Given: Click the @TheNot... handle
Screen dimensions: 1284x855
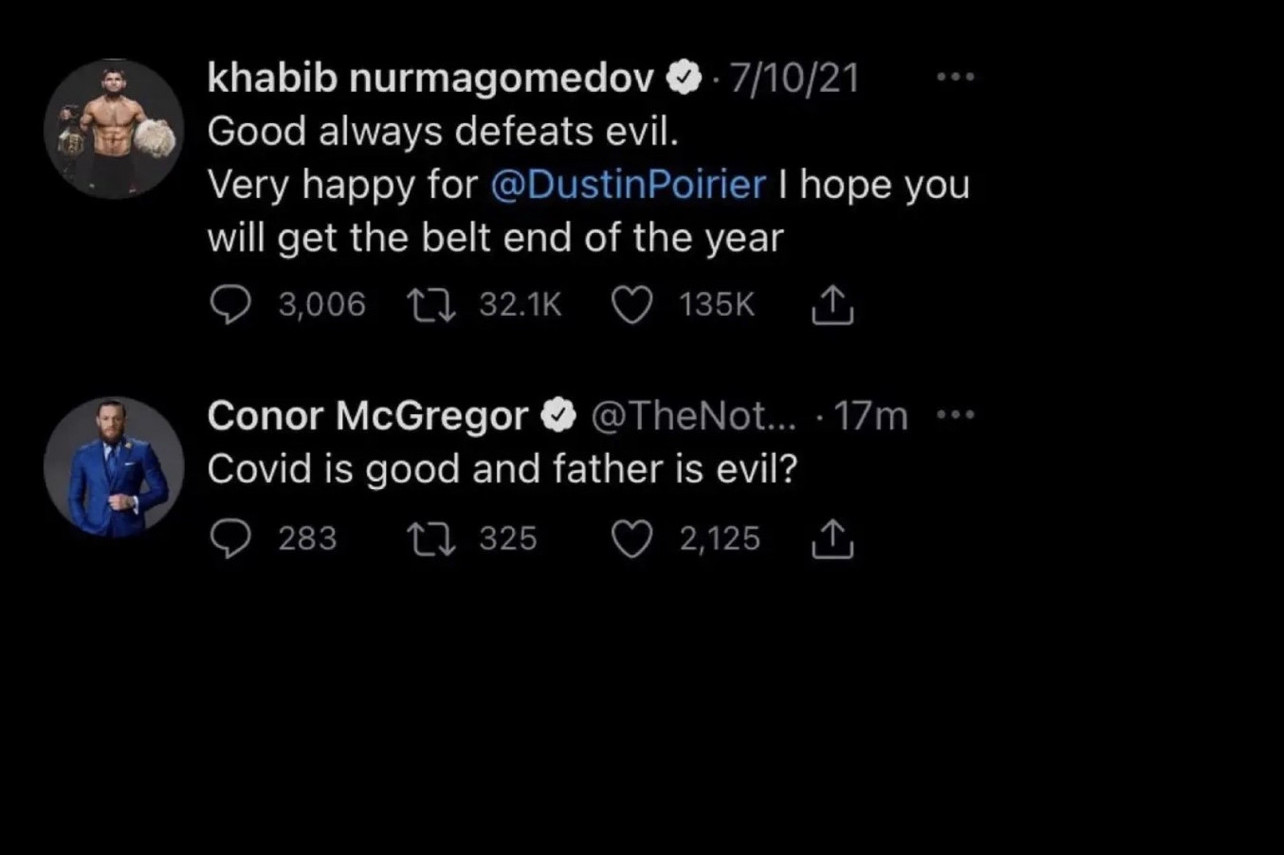Looking at the screenshot, I should tap(694, 416).
